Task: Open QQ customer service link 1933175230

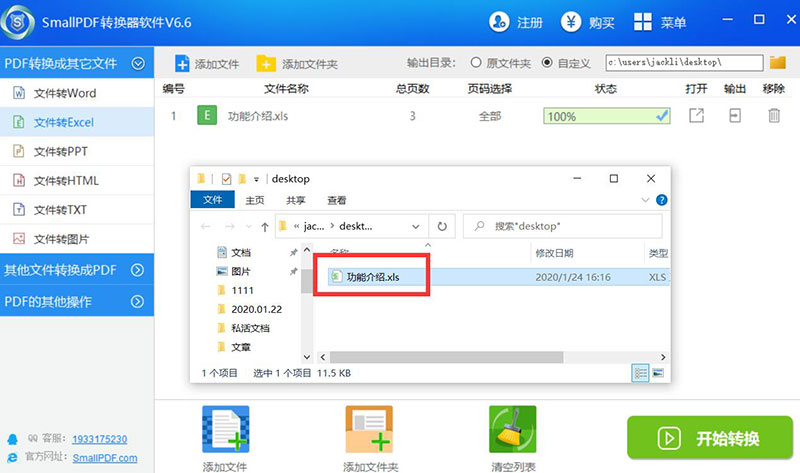Action: coord(99,439)
